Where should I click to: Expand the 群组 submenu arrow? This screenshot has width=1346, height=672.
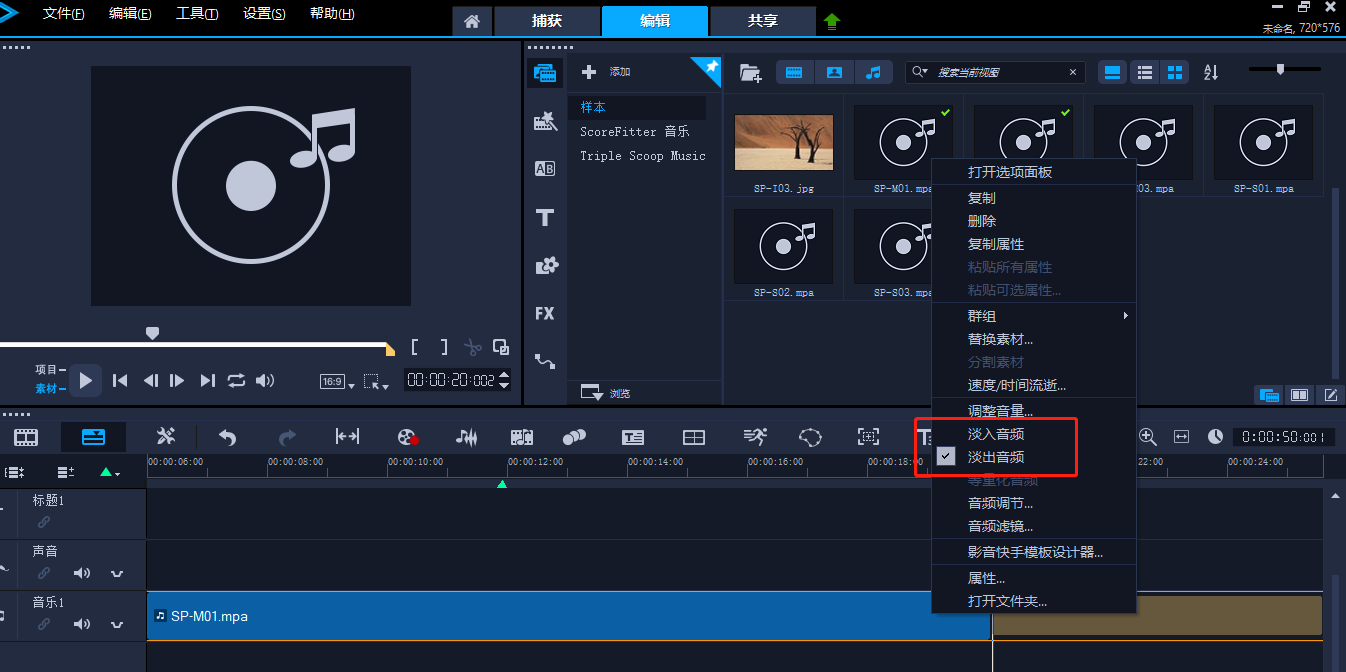[x=1125, y=316]
